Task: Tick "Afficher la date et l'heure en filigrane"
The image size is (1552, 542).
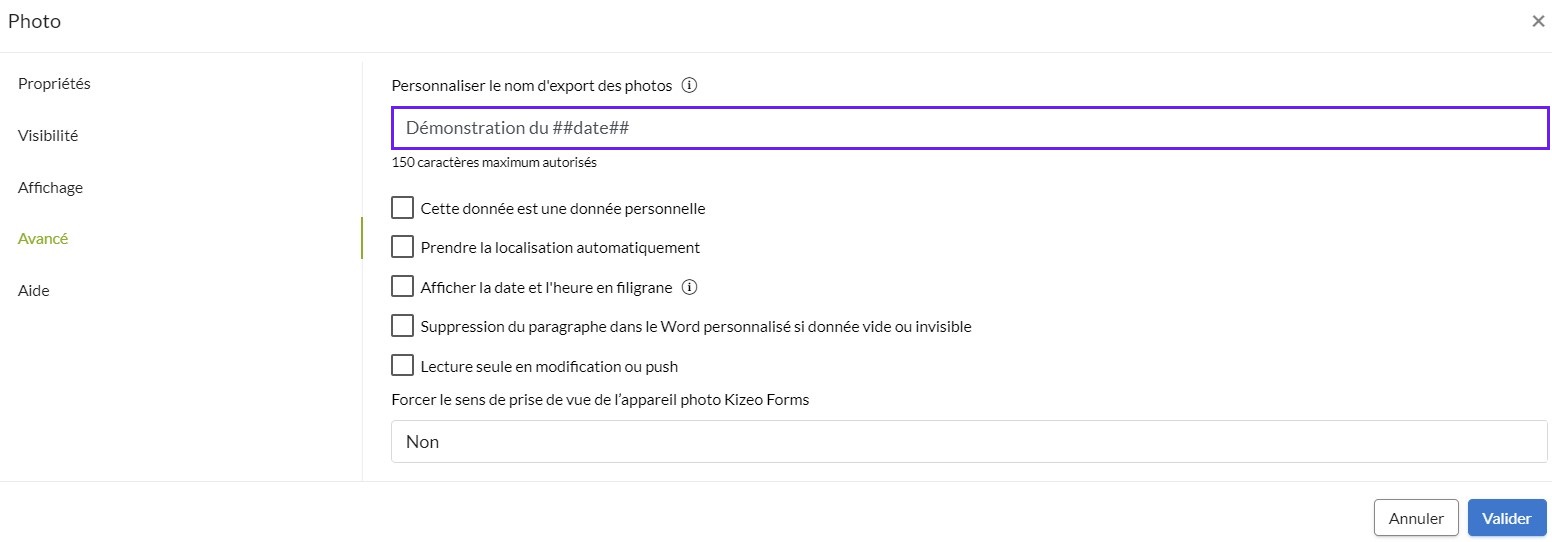Action: 402,287
